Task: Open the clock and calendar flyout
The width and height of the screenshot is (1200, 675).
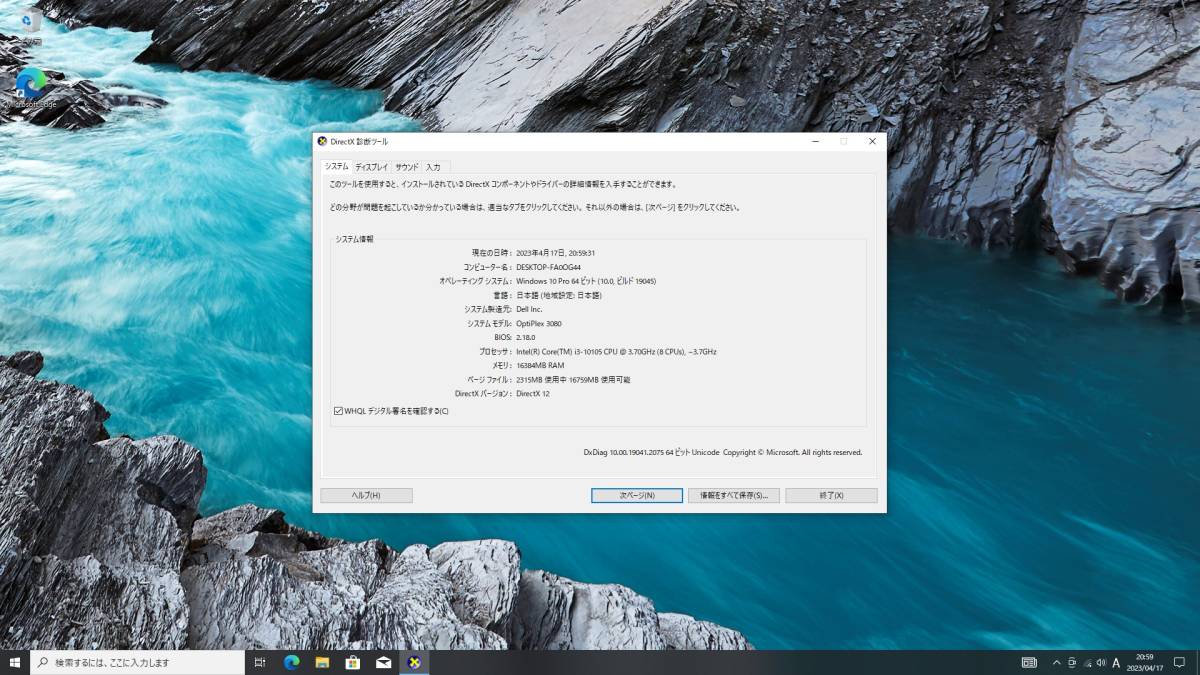Action: click(1145, 662)
